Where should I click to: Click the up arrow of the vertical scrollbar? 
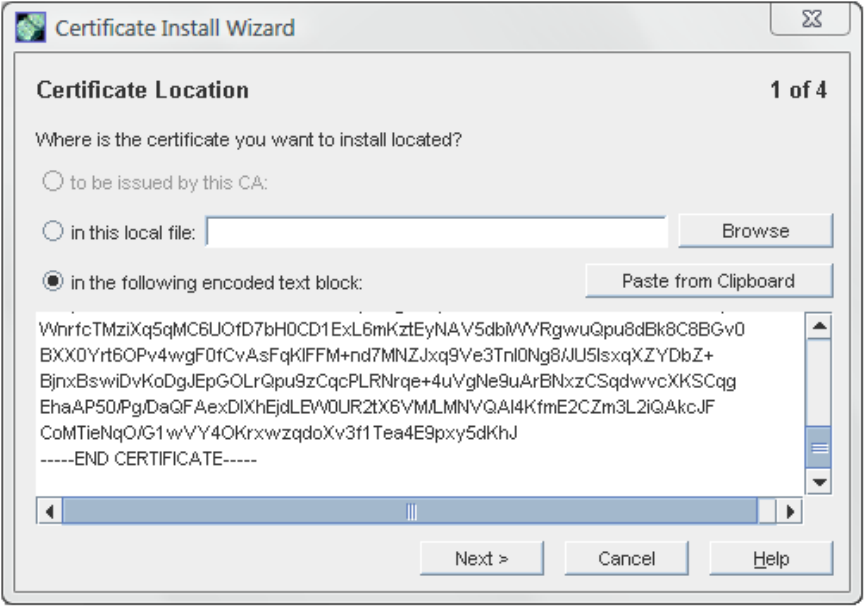(x=819, y=326)
